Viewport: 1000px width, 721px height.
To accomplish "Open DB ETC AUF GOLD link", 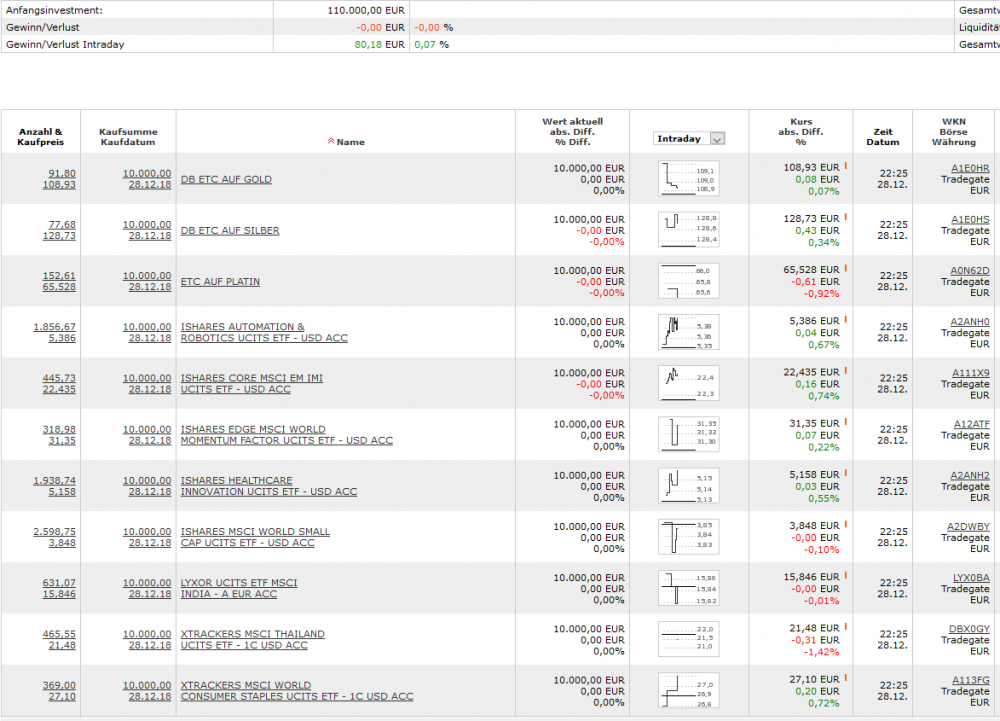I will (x=226, y=179).
